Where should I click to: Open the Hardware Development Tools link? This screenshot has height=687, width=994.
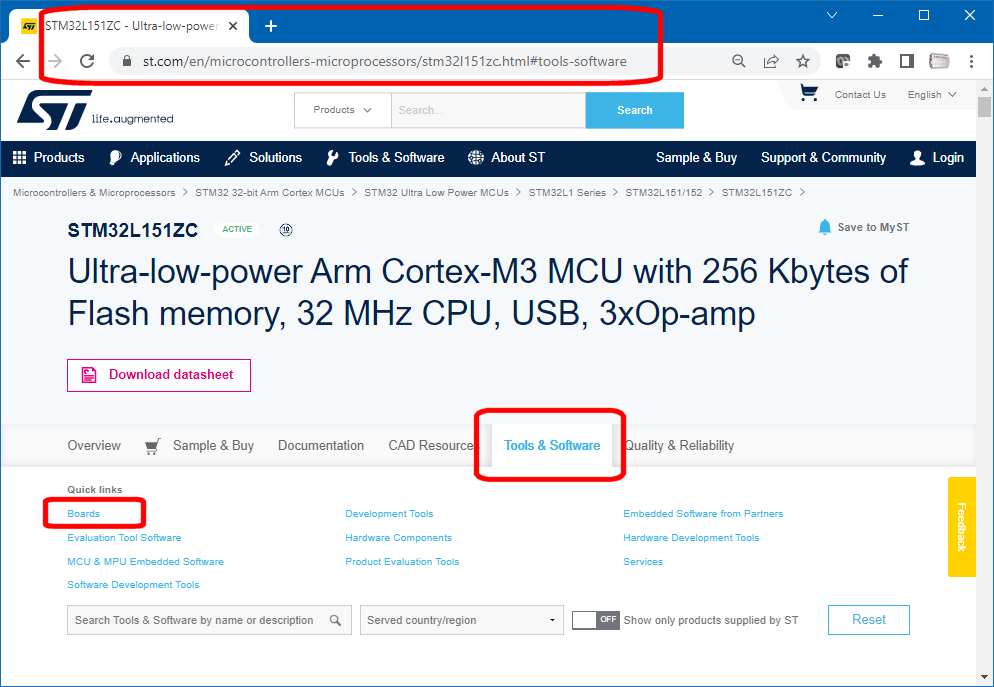point(691,537)
